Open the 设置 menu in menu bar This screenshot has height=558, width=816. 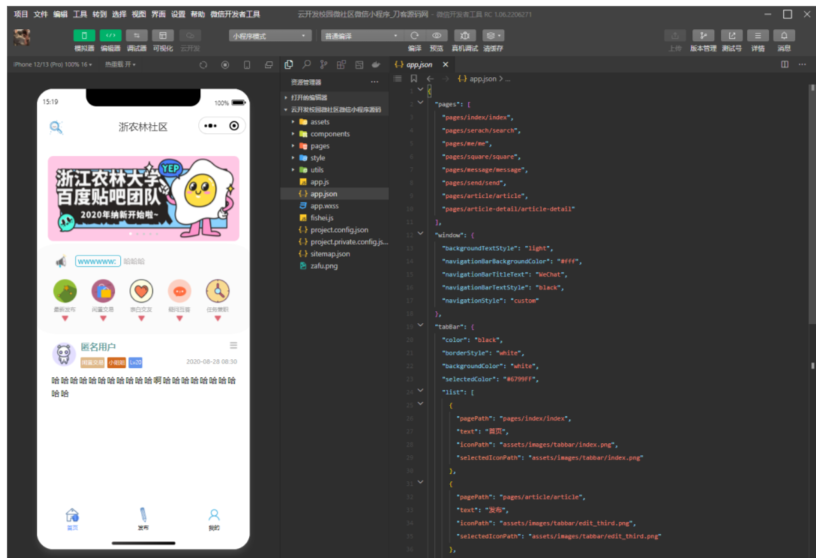pyautogui.click(x=178, y=15)
